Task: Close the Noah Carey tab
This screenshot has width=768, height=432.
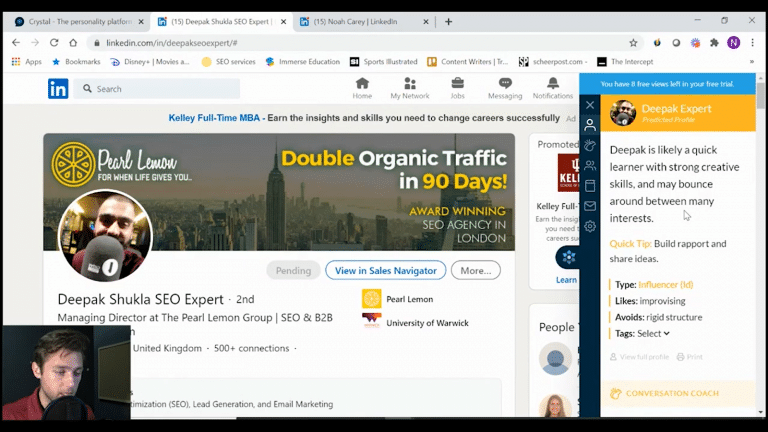Action: pos(426,22)
